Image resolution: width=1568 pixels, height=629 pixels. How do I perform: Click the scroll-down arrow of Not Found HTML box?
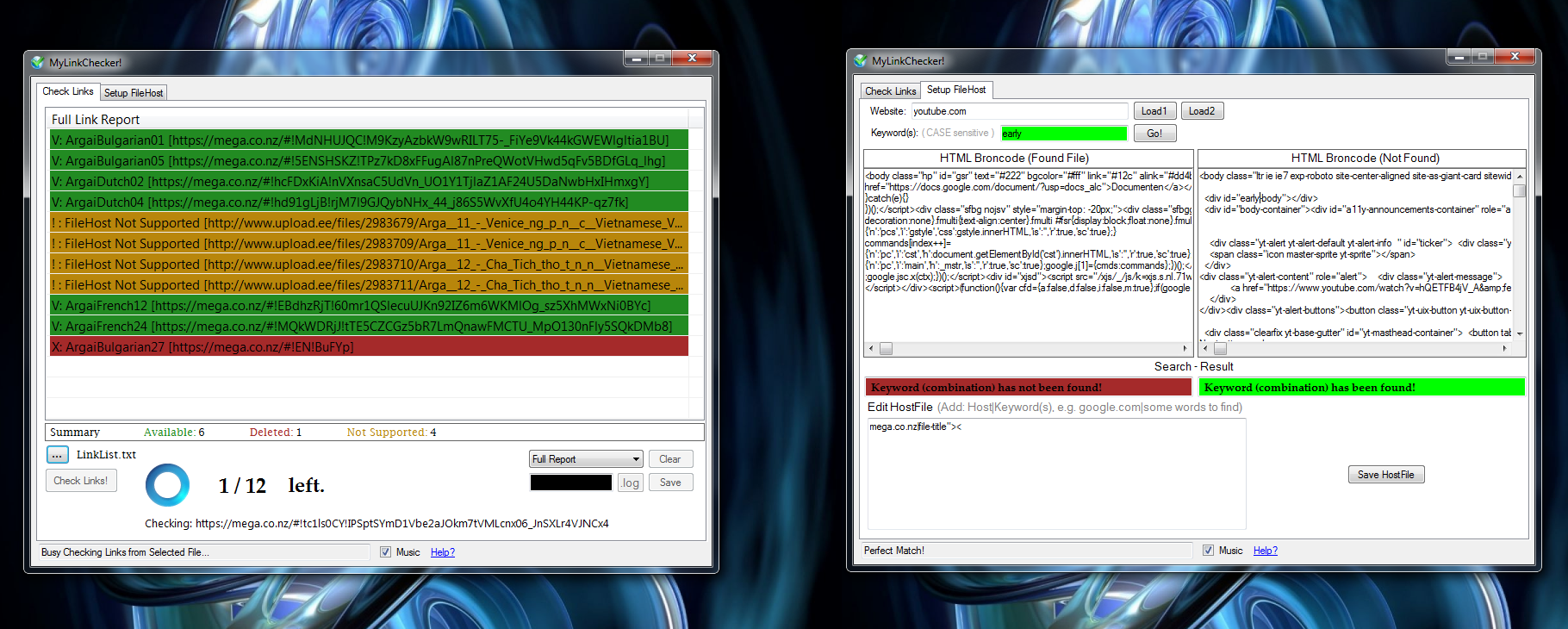pos(1520,333)
